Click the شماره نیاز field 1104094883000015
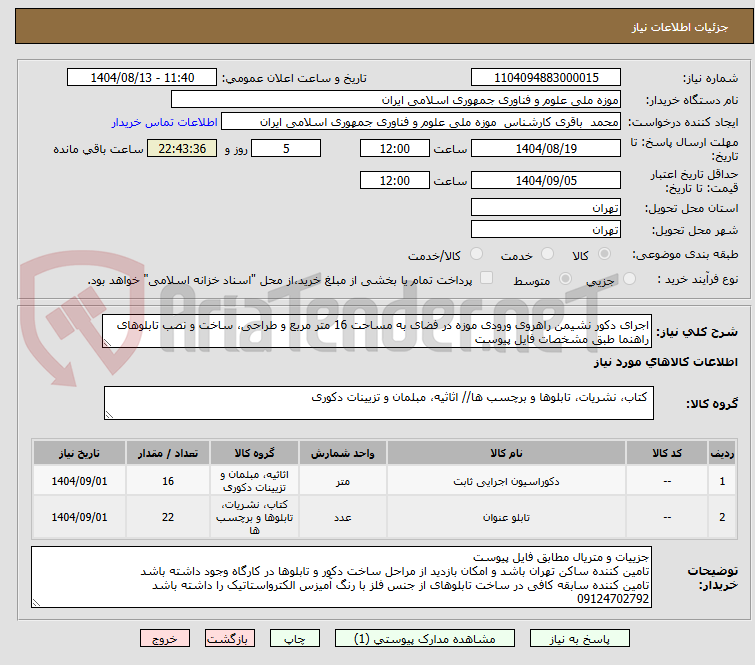Viewport: 755px width, 665px height. [x=546, y=78]
